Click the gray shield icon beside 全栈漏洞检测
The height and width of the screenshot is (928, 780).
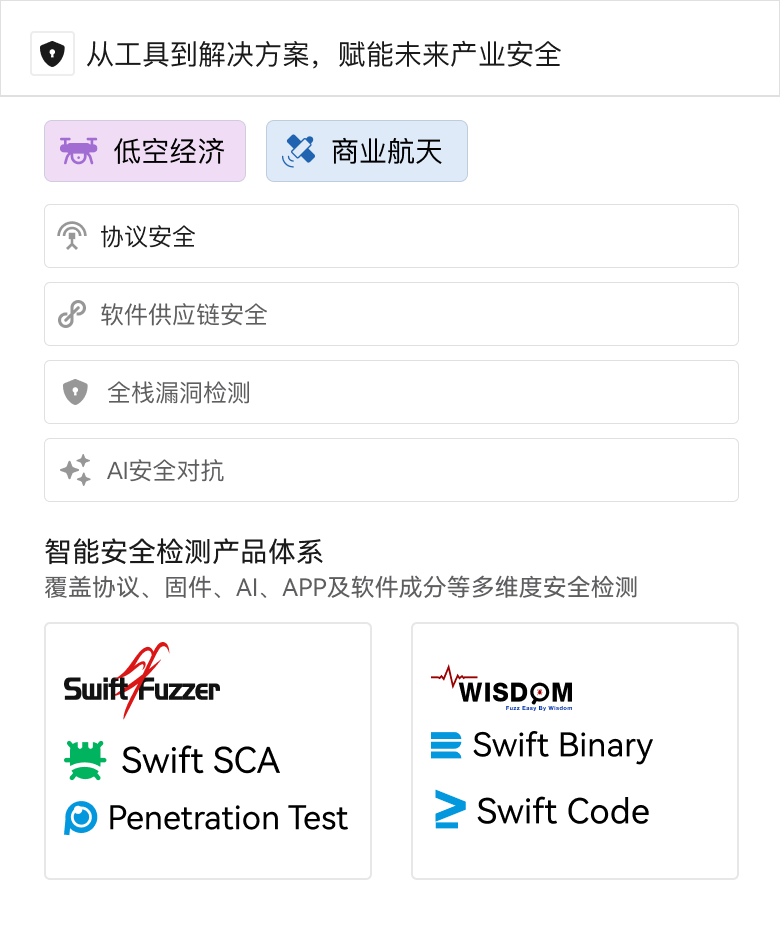[x=75, y=392]
